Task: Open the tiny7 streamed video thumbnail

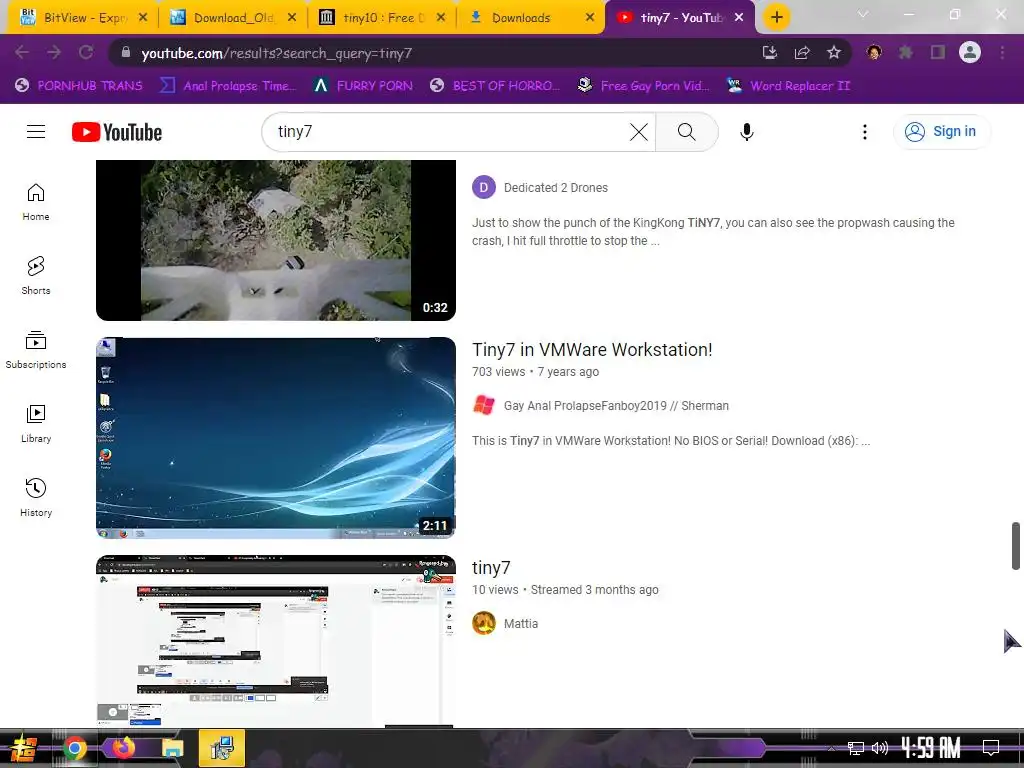Action: pyautogui.click(x=276, y=641)
